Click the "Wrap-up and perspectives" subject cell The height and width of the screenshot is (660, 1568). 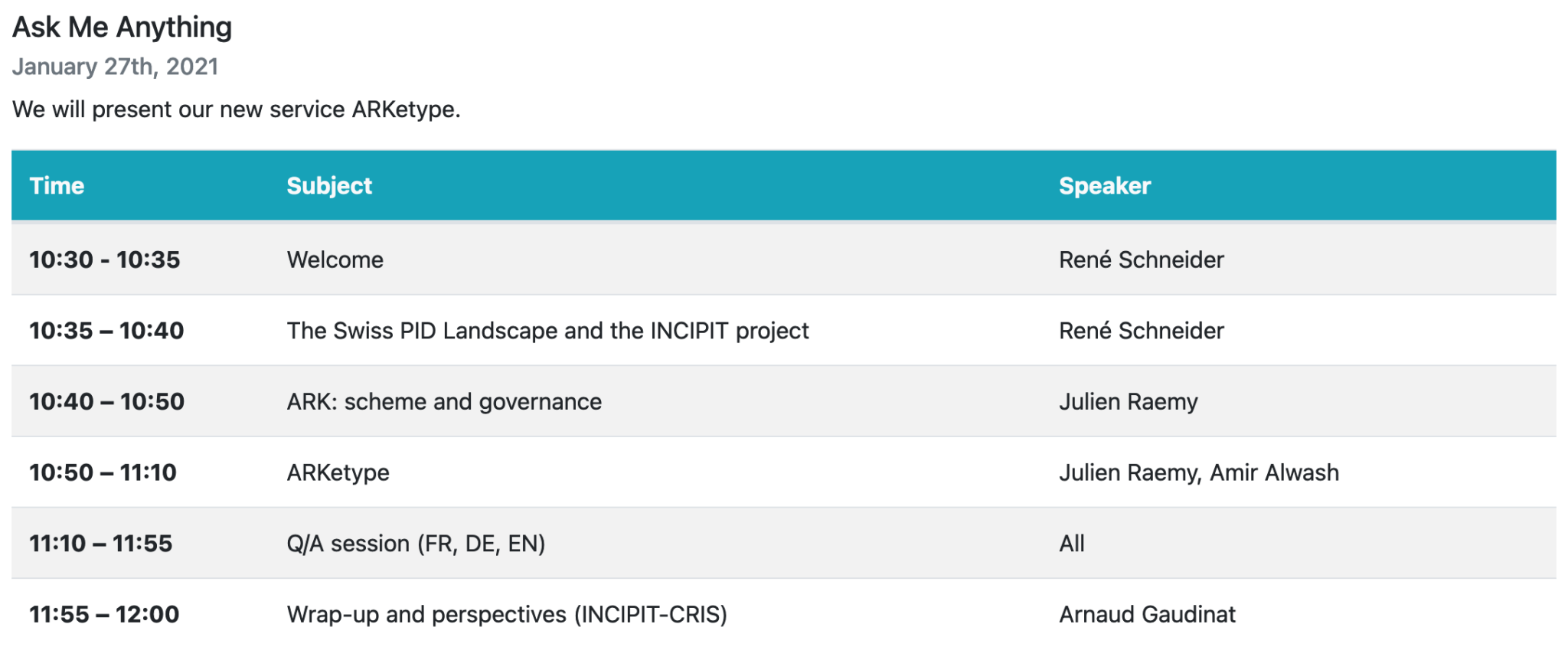click(x=506, y=615)
